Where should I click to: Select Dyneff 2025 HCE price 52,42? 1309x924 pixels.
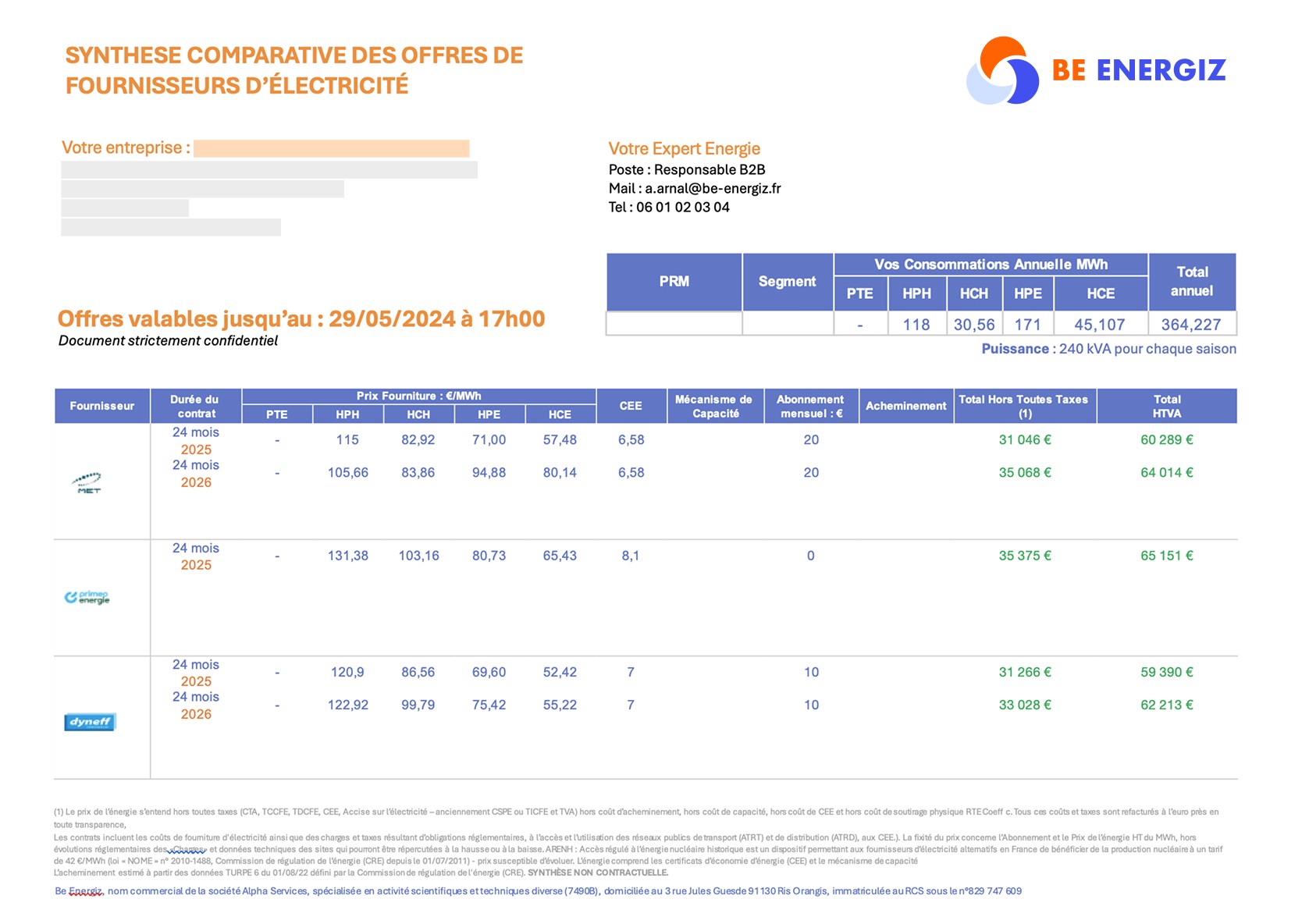[x=560, y=672]
